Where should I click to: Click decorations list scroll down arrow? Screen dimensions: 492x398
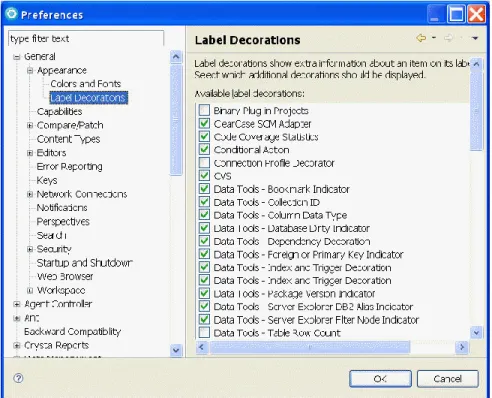pyautogui.click(x=476, y=332)
